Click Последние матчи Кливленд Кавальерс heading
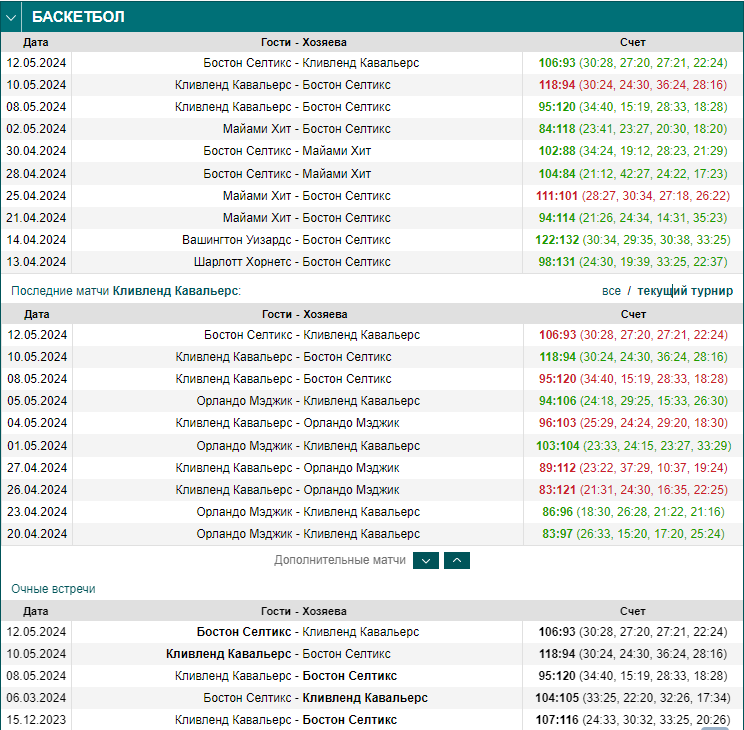Viewport: 744px width, 730px height. (x=126, y=290)
